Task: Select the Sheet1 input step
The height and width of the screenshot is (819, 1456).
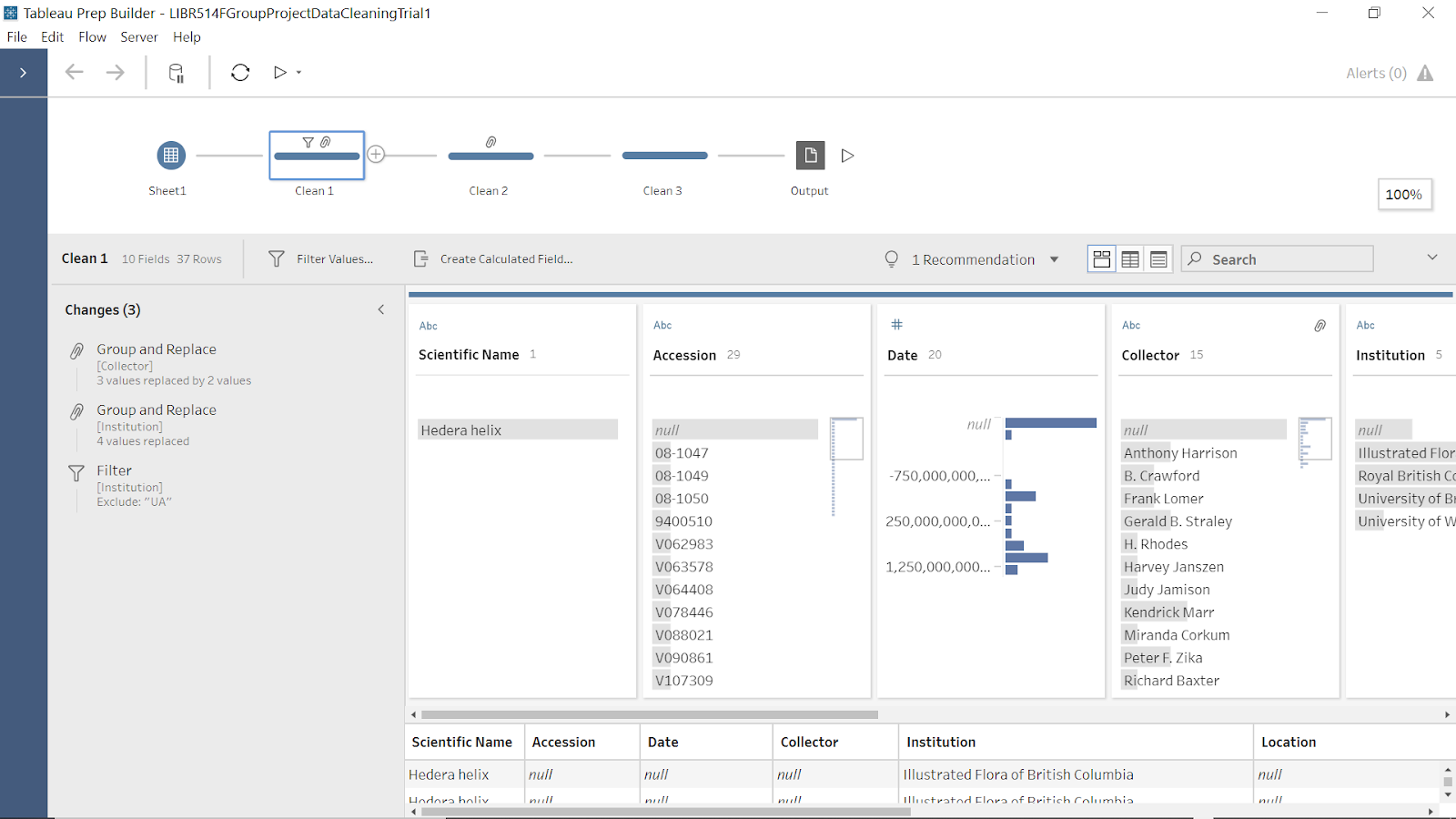Action: [171, 156]
